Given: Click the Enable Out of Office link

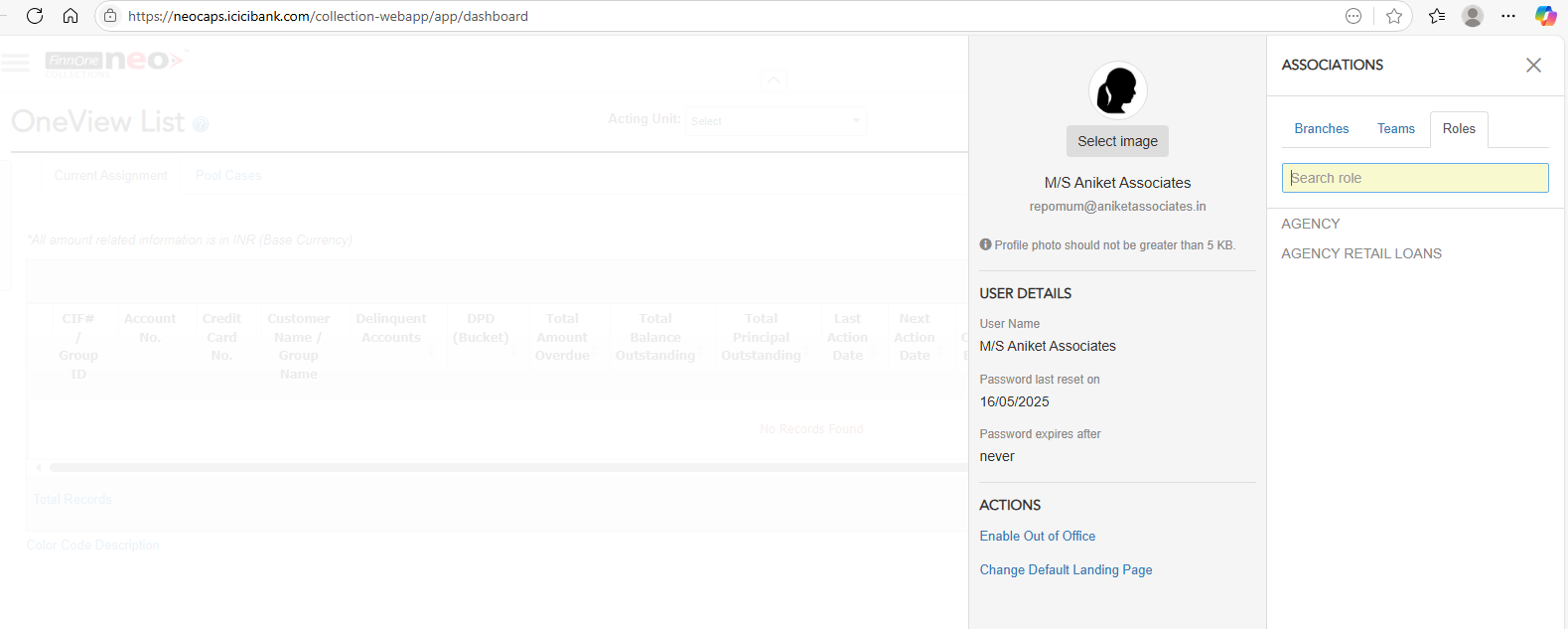Looking at the screenshot, I should coord(1037,536).
